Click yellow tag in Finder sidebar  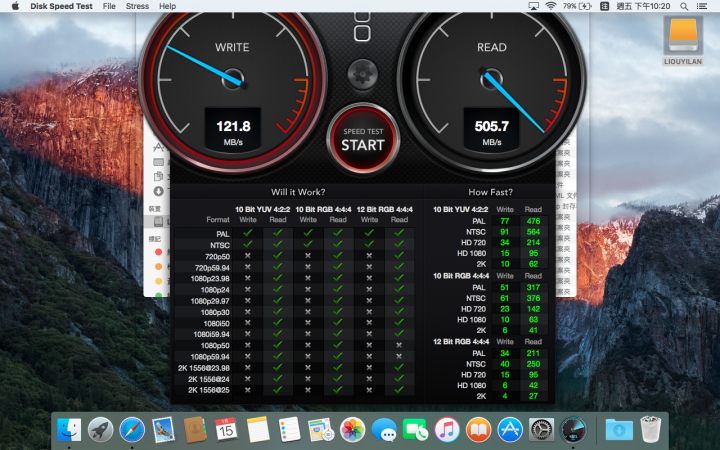click(158, 281)
